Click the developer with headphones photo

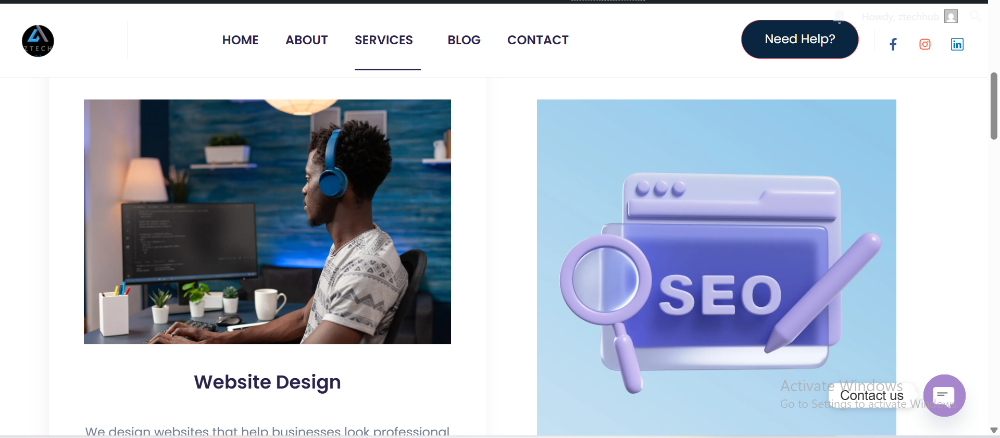267,221
